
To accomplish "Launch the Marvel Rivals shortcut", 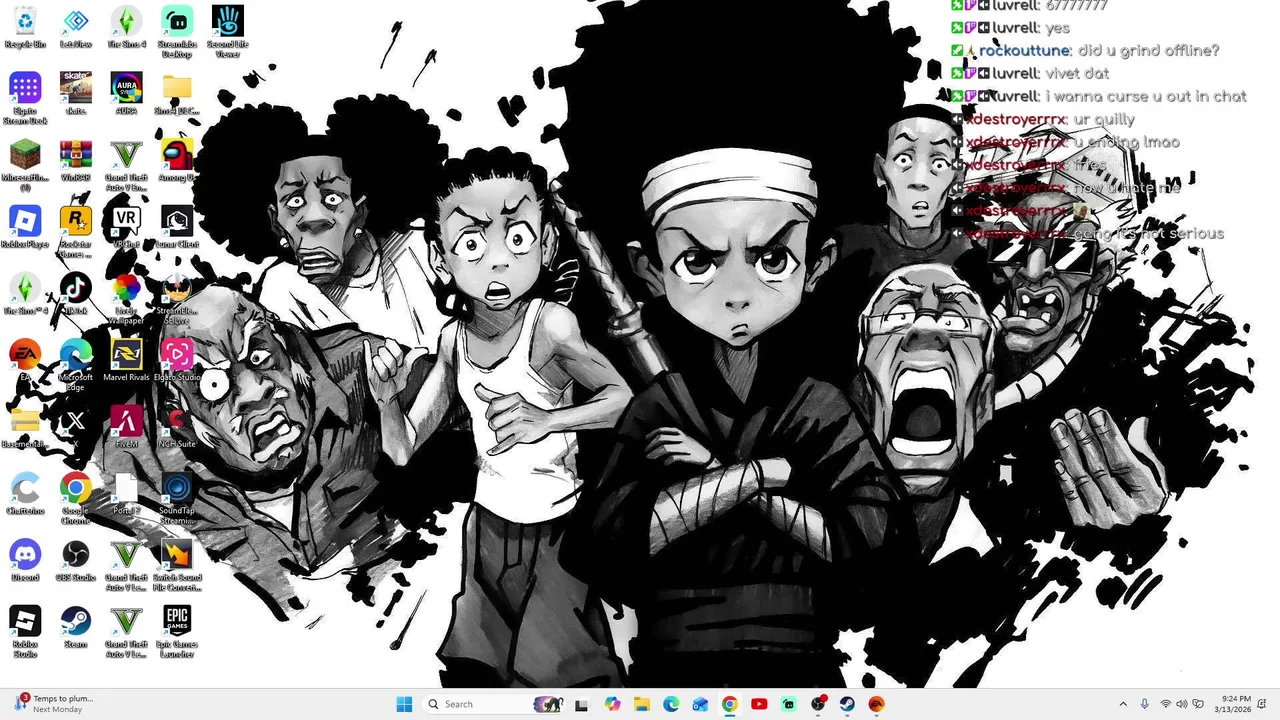I will tap(126, 360).
